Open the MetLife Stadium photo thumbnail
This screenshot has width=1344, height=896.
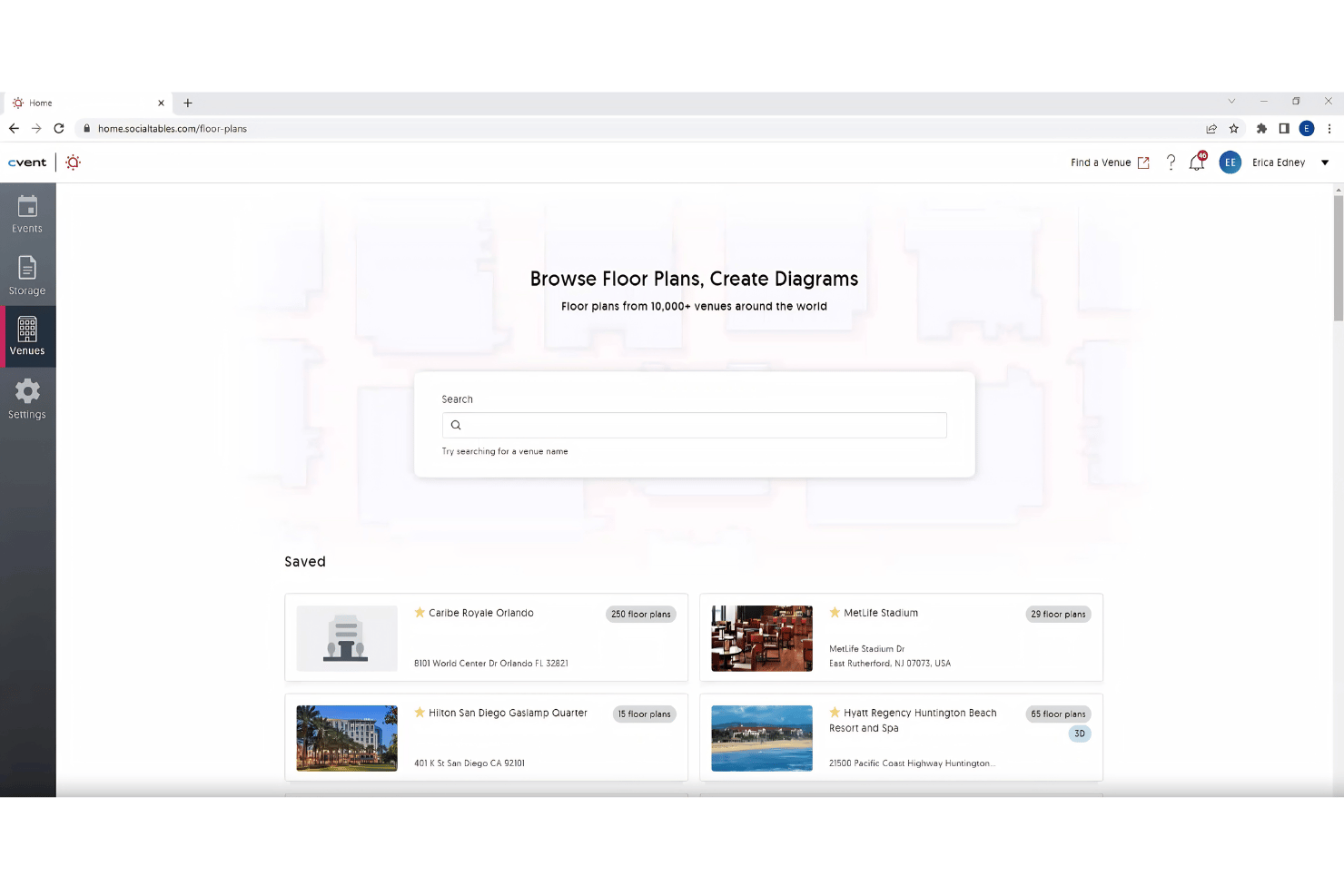point(762,638)
